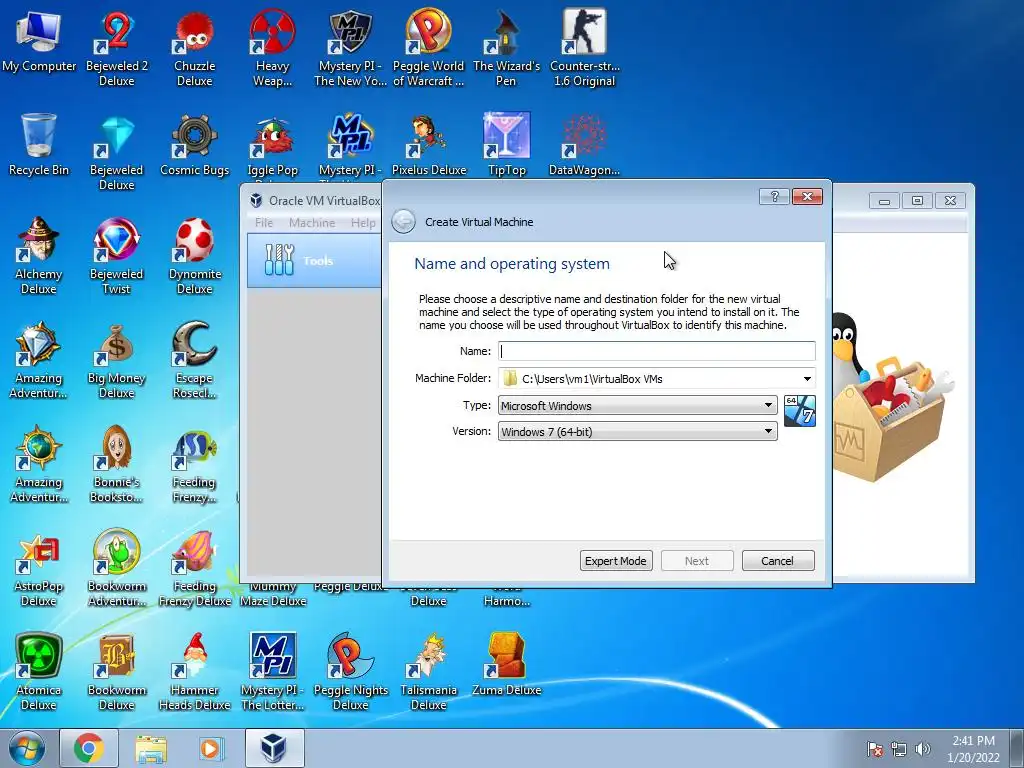Select the AstroPop Deluxe shortcut
Viewport: 1024px width, 768px height.
tap(39, 568)
